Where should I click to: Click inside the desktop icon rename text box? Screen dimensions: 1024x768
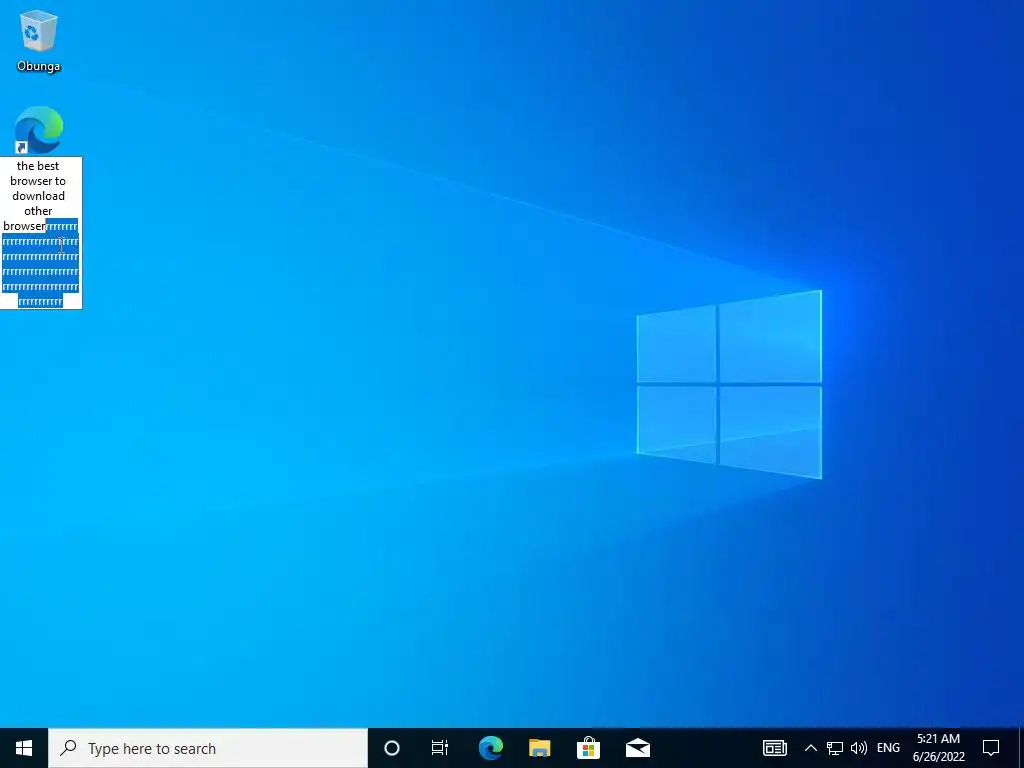41,232
